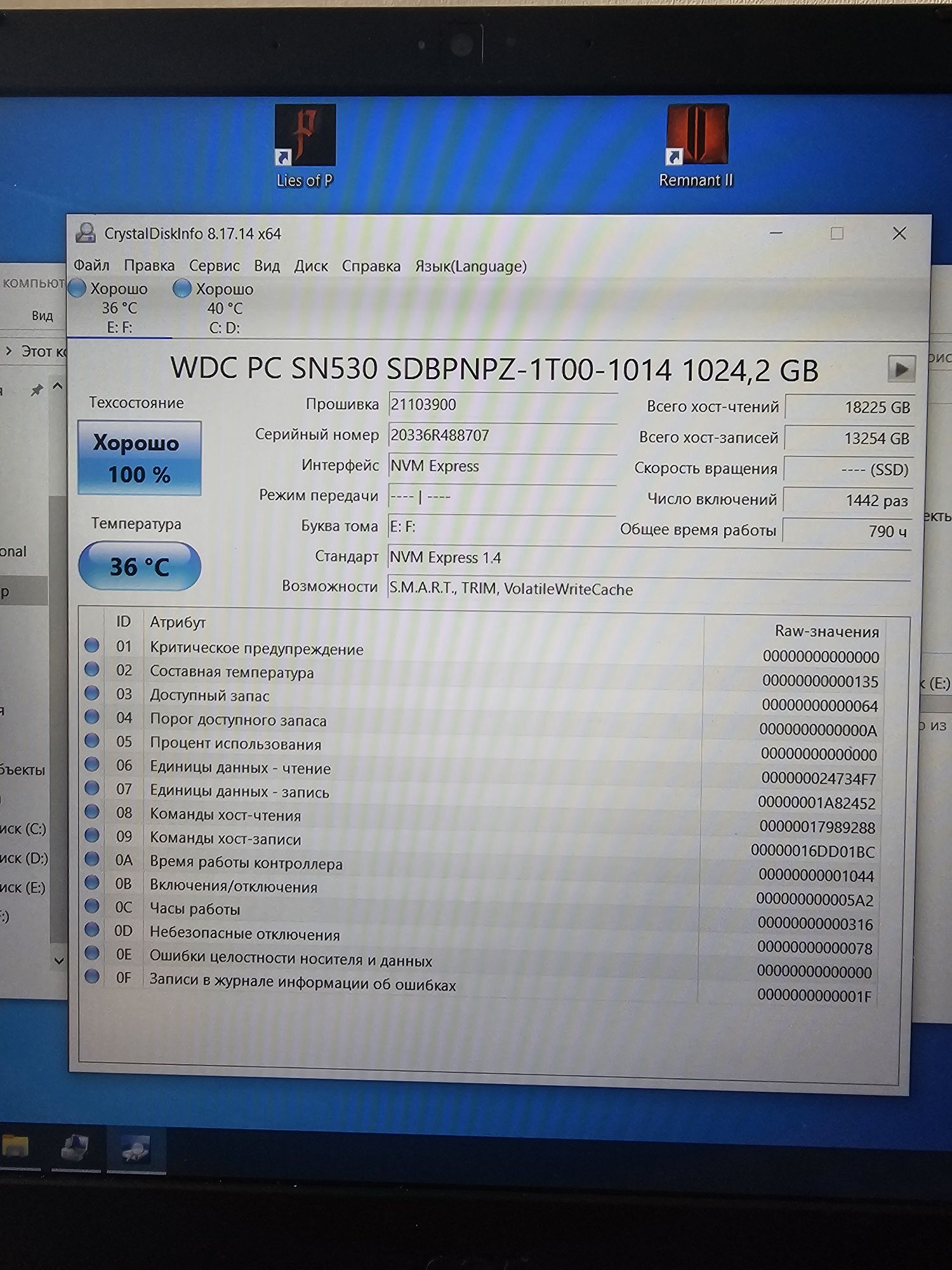
Task: Click status dot for Команды хост-чтения
Action: tap(92, 811)
